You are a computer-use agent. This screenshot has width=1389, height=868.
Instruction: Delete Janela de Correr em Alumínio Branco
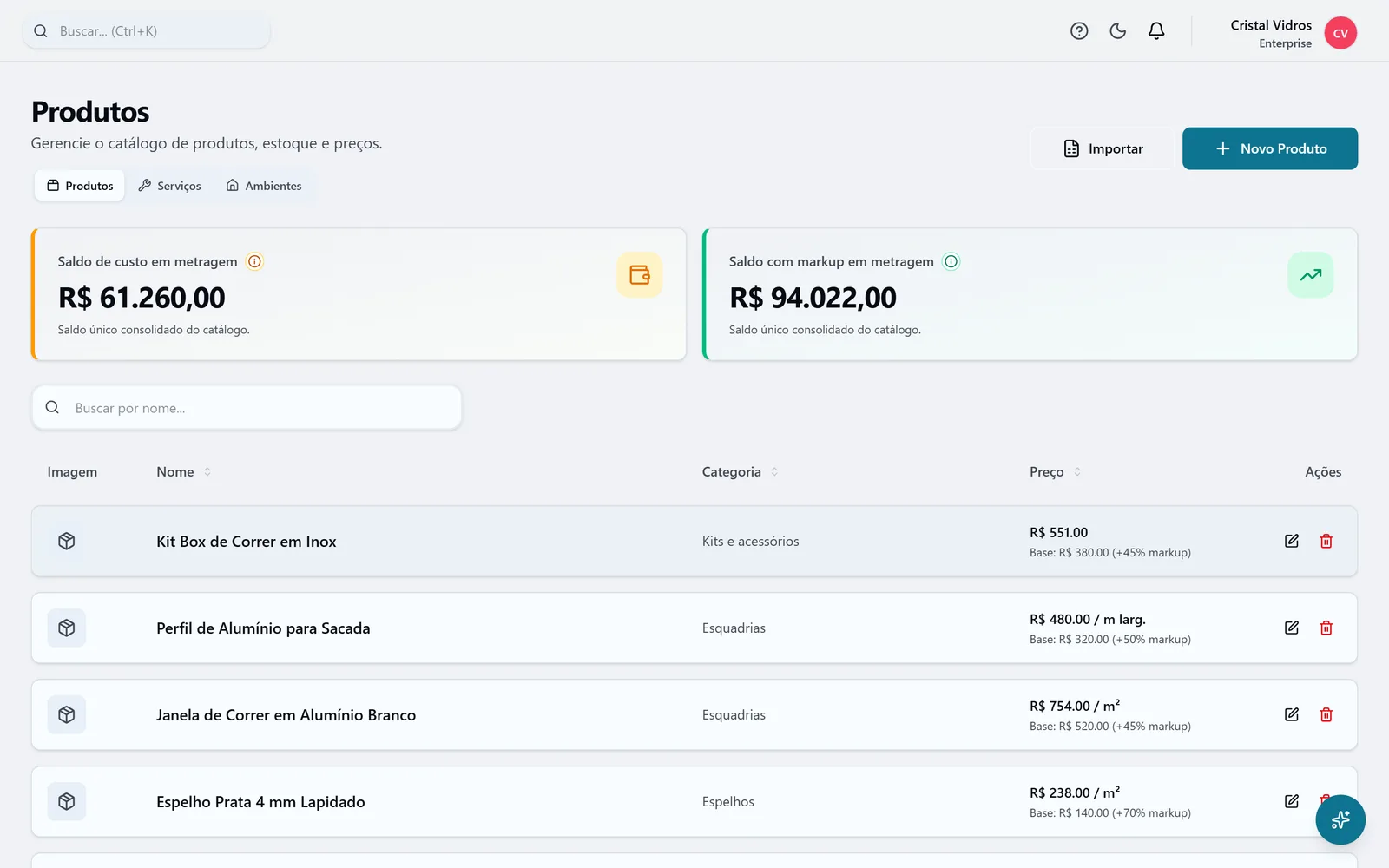pos(1326,714)
